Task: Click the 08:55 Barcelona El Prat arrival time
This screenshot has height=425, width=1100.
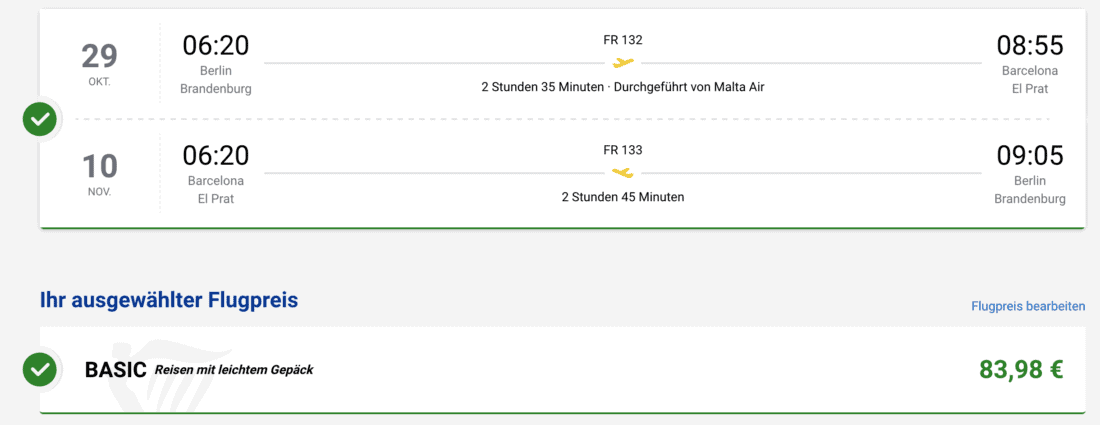Action: coord(1030,46)
